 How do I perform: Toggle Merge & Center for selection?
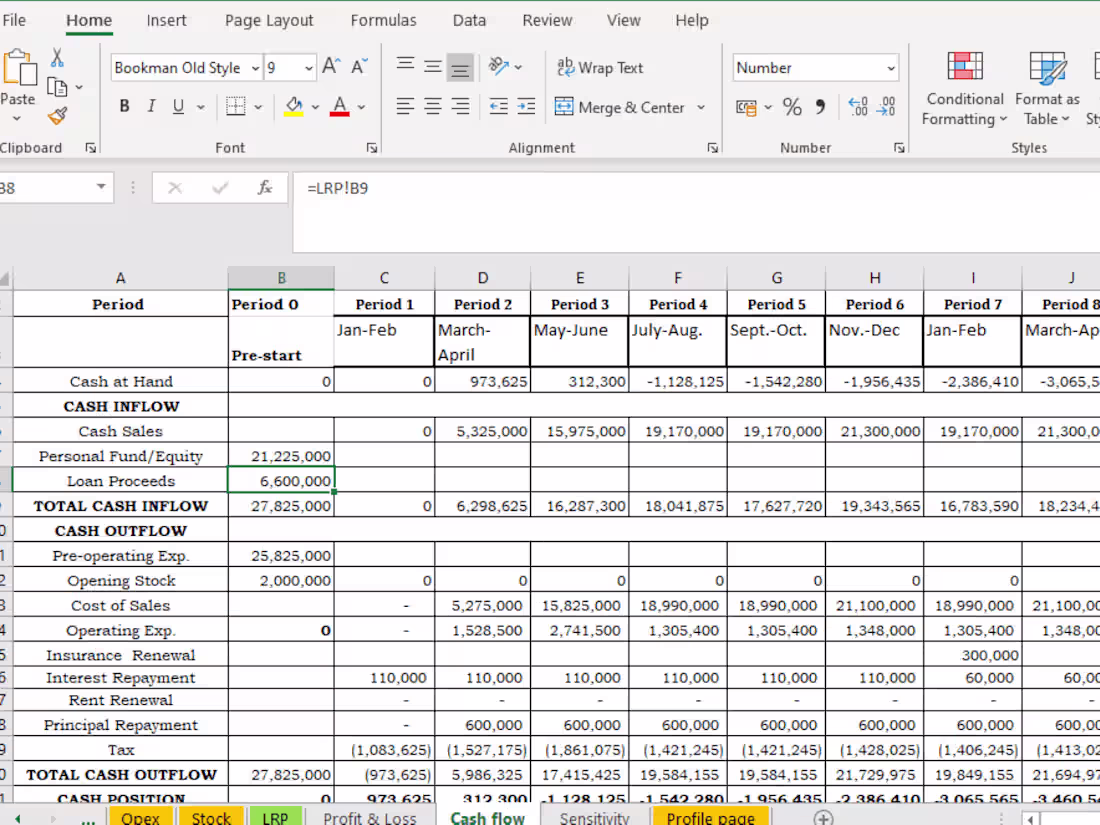click(620, 107)
